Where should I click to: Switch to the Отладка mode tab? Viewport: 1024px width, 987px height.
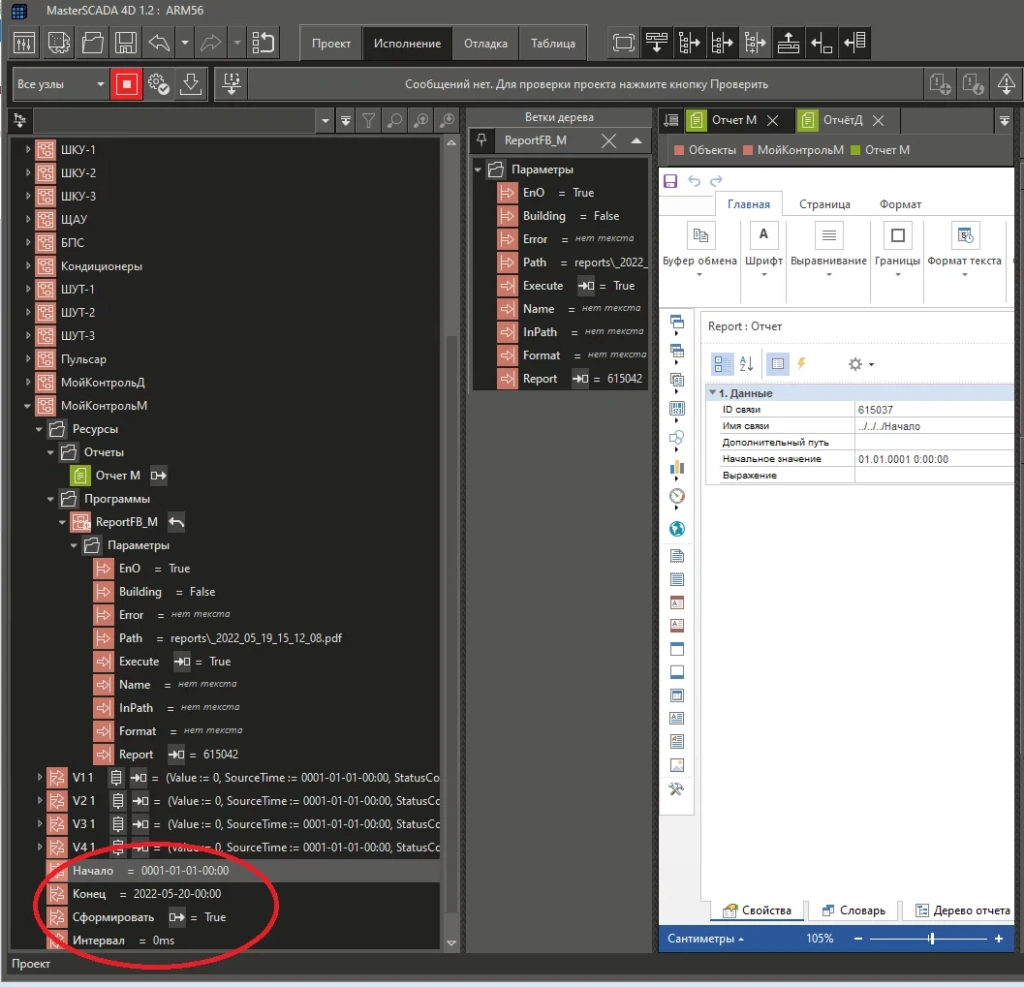[485, 43]
